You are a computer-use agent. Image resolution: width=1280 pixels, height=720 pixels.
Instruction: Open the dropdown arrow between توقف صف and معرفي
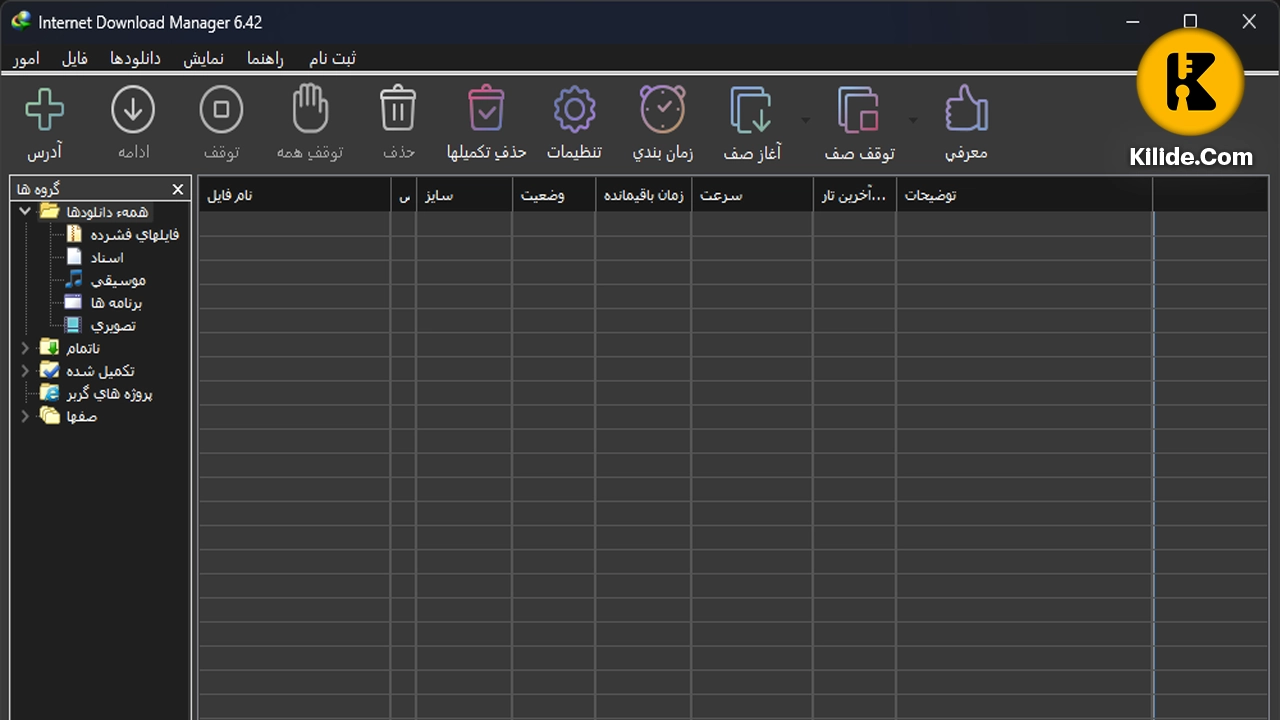(912, 120)
